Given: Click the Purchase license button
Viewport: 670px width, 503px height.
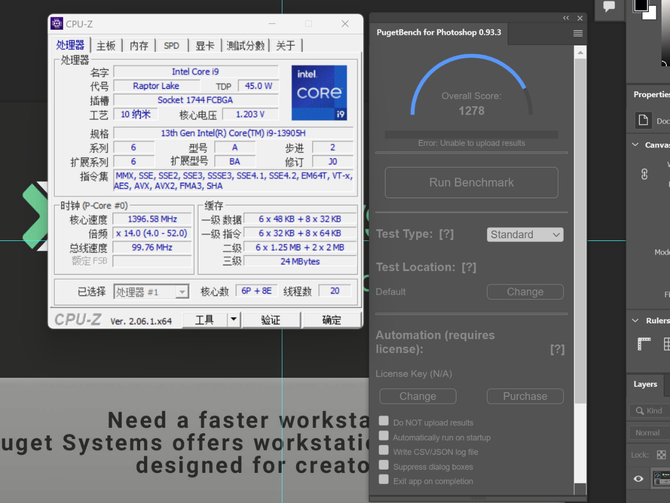Looking at the screenshot, I should (525, 396).
